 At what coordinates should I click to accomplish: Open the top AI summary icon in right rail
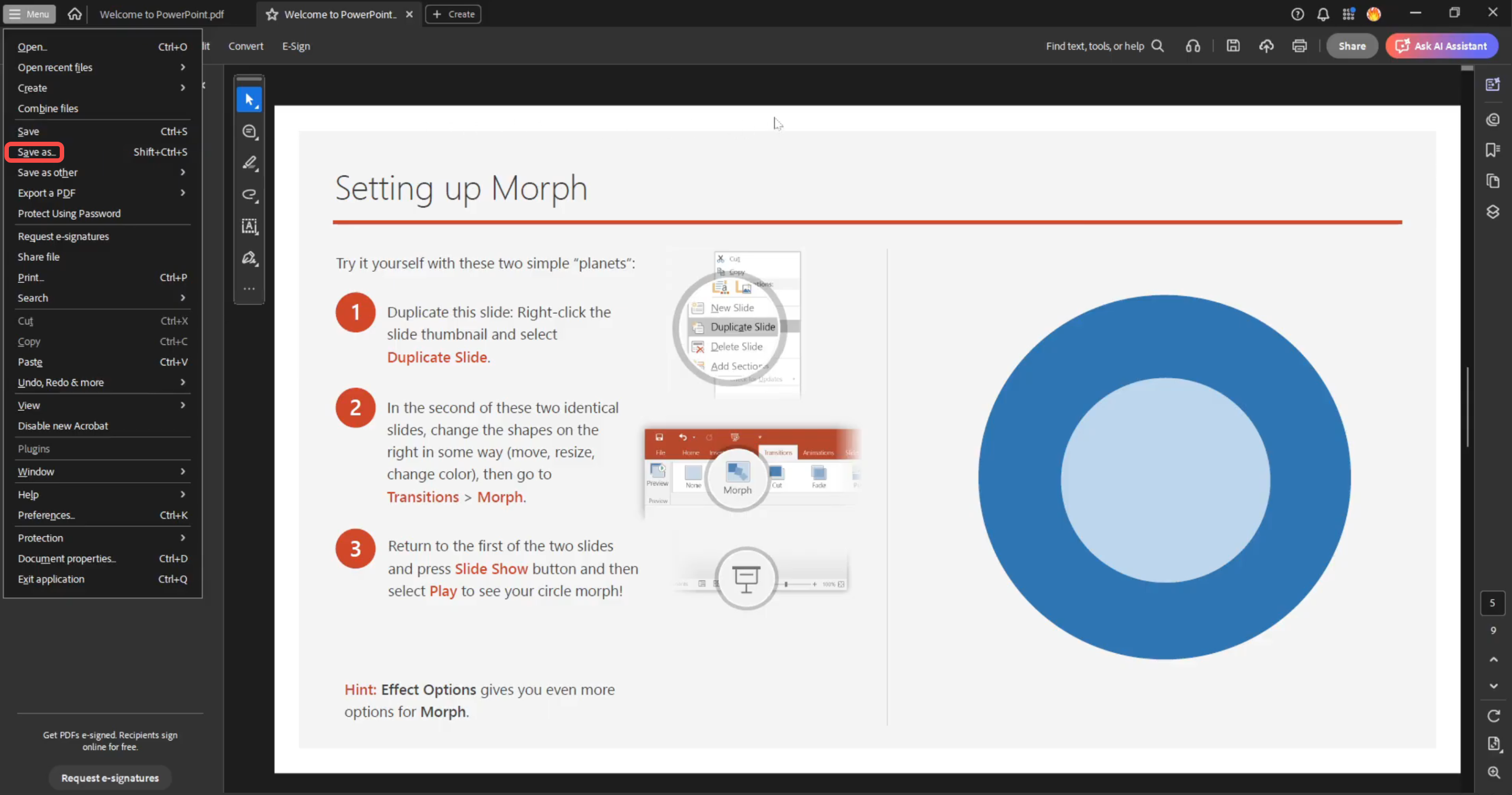1493,85
